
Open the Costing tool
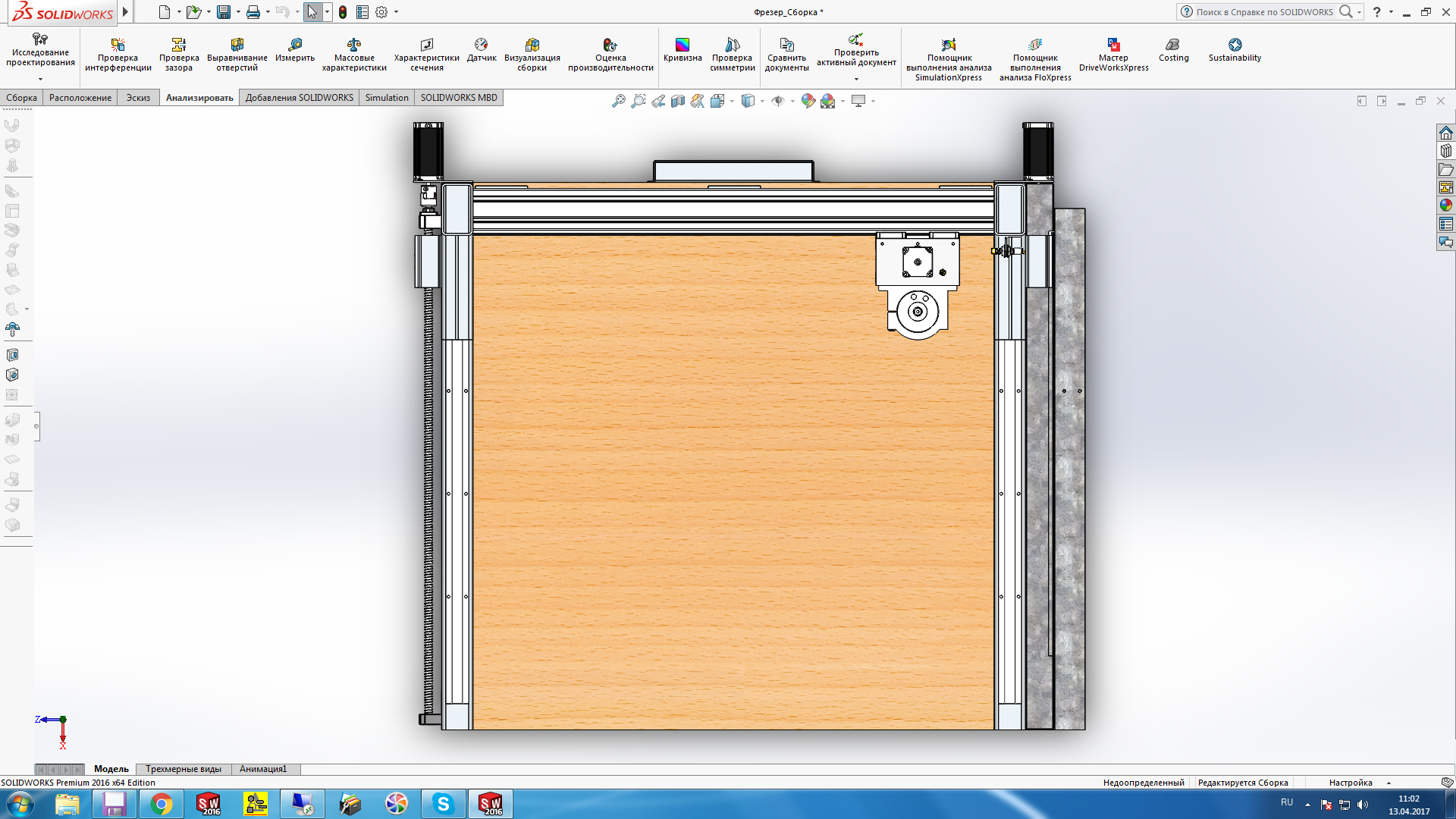1173,50
